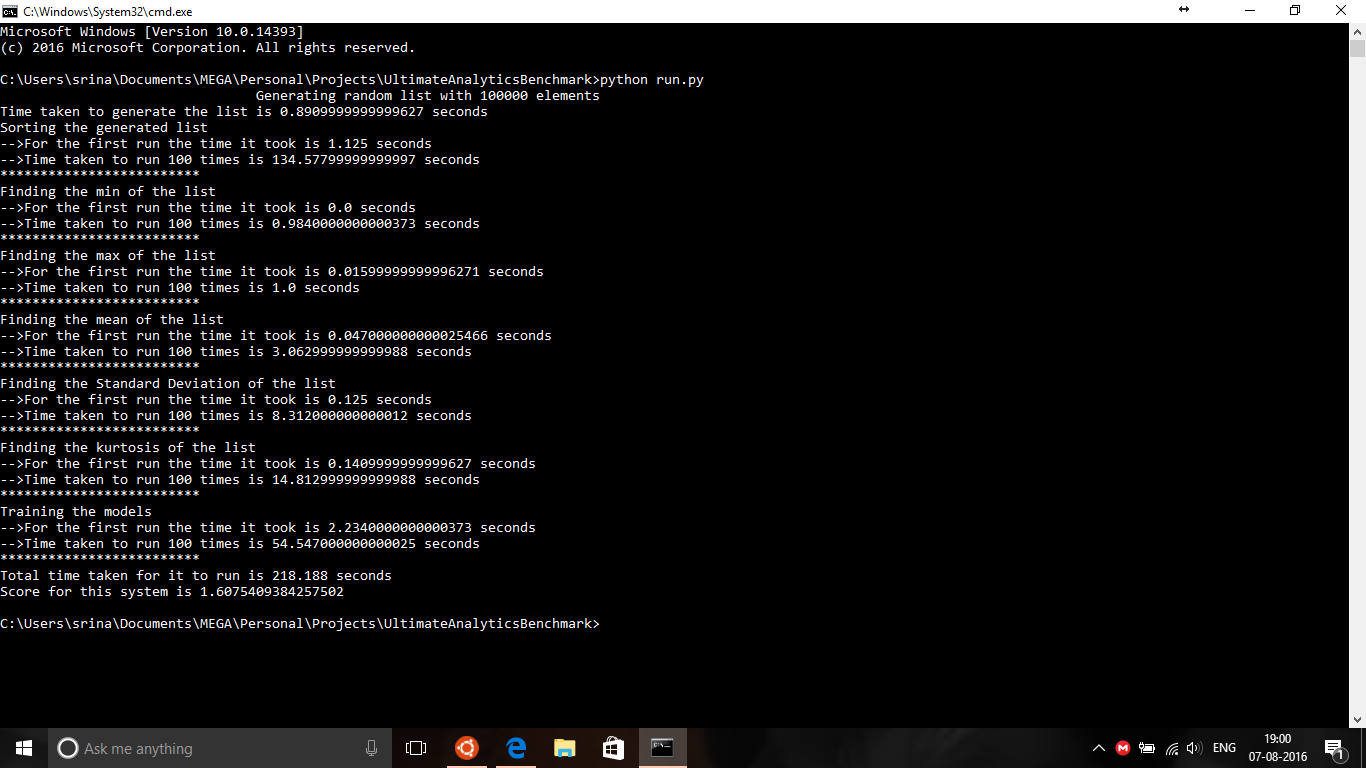Click 'Finding the max of the list' line
Viewport: 1366px width, 768px height.
point(108,256)
